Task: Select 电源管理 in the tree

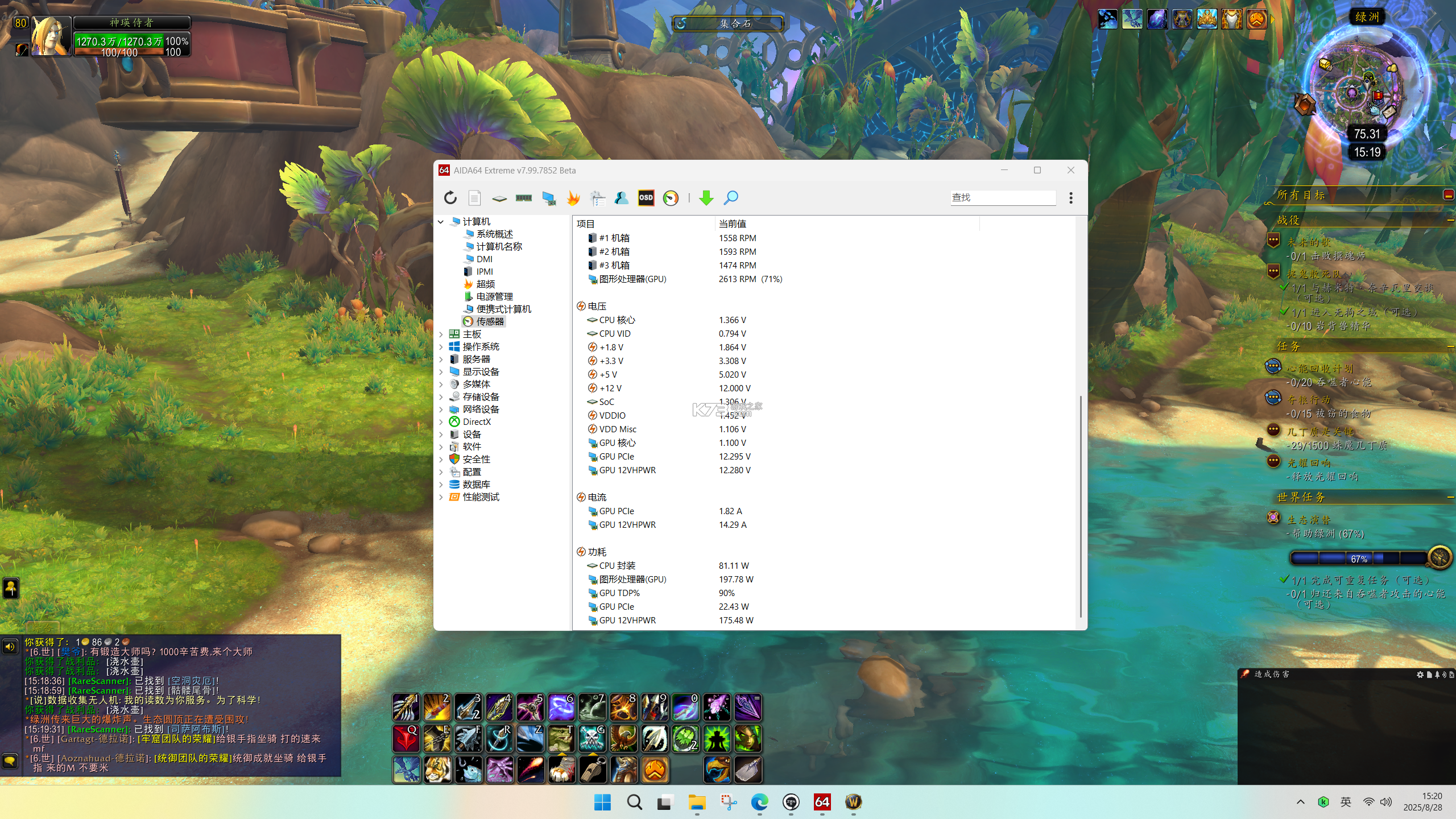Action: click(494, 297)
